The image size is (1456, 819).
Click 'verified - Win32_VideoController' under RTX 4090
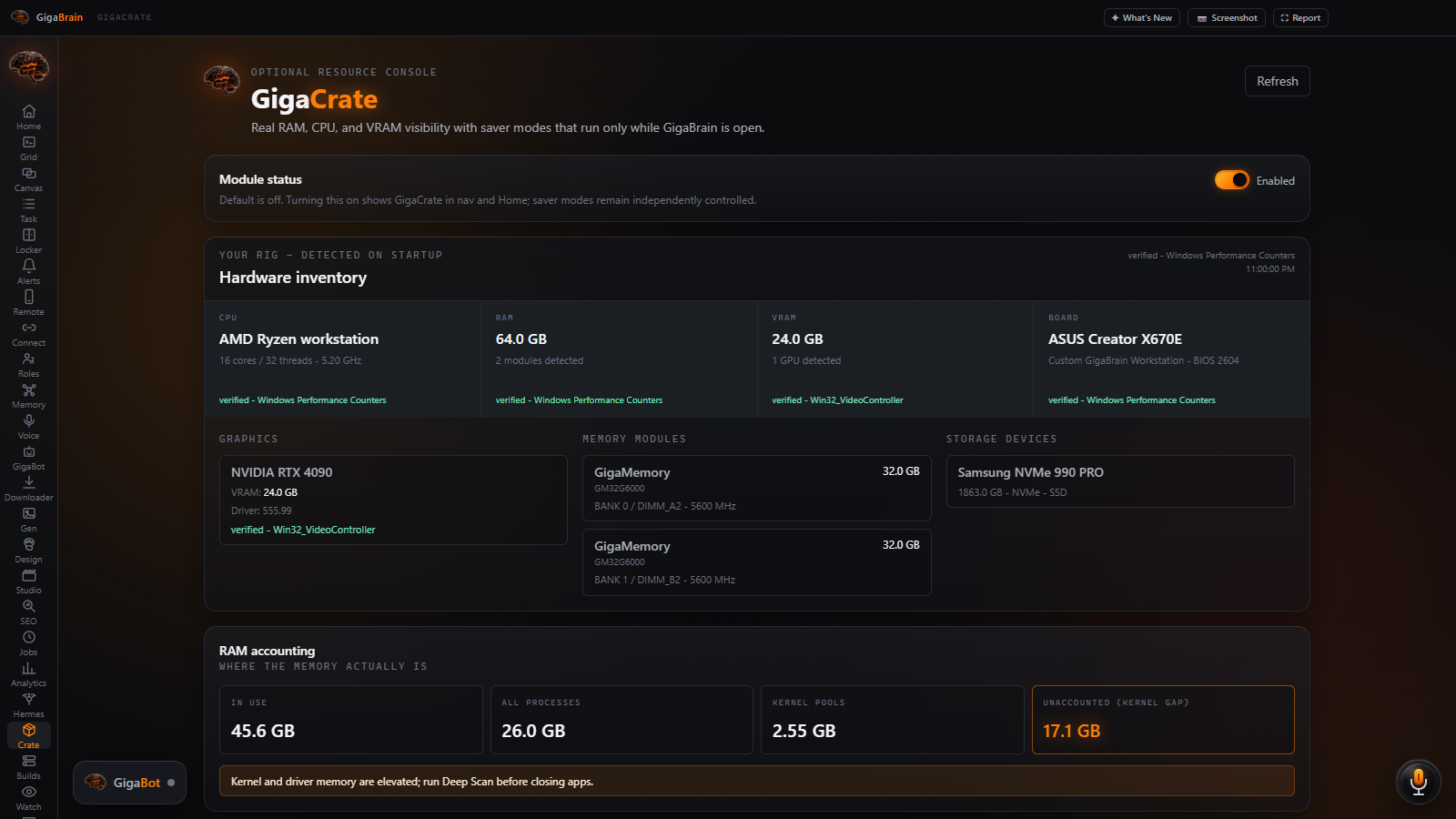tap(303, 530)
